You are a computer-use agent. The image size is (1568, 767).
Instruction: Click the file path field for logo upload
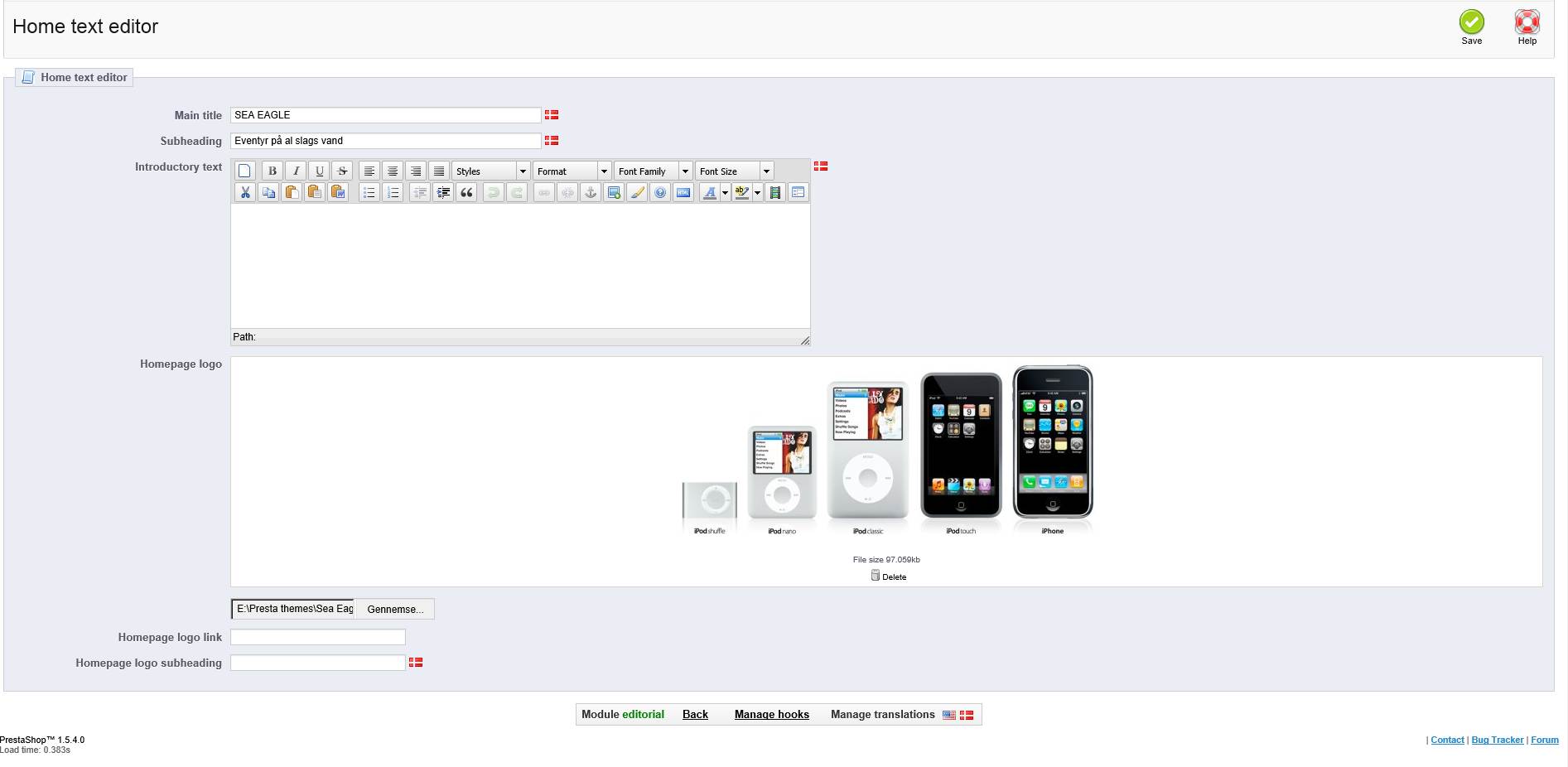click(293, 609)
